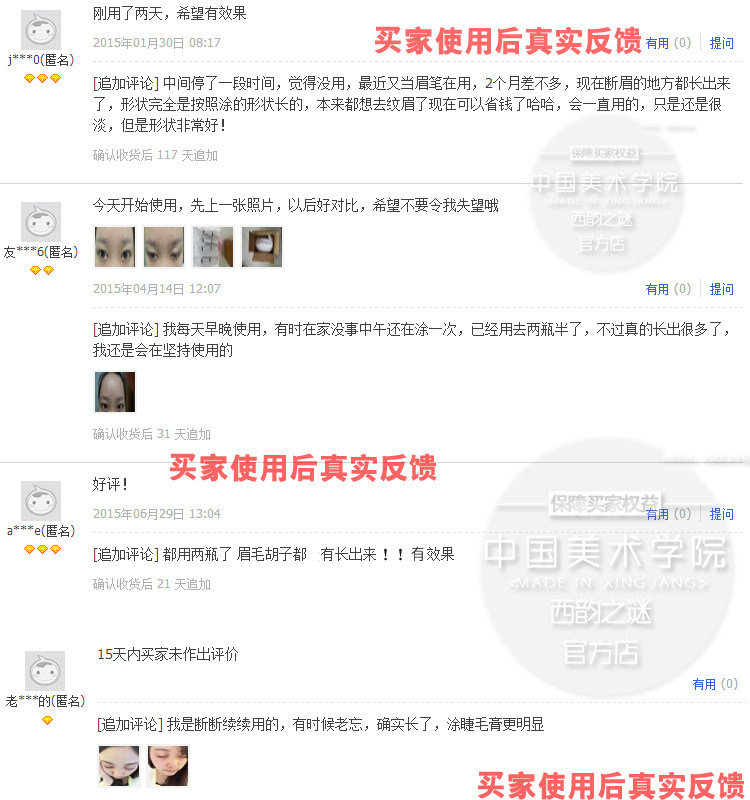Click 提问 on the 2015年04月14日 review
Viewport: 750px width, 800px height.
coord(721,289)
